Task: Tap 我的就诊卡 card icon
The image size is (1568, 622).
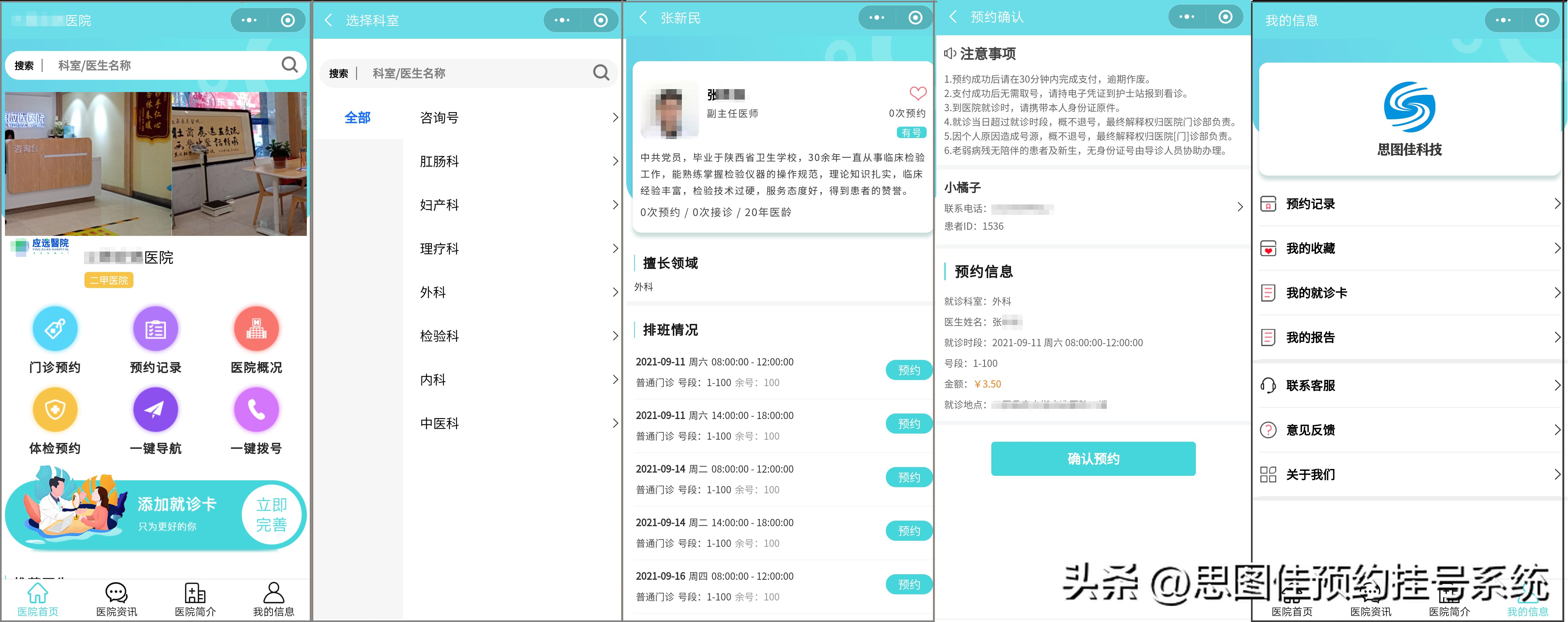Action: (x=1268, y=292)
